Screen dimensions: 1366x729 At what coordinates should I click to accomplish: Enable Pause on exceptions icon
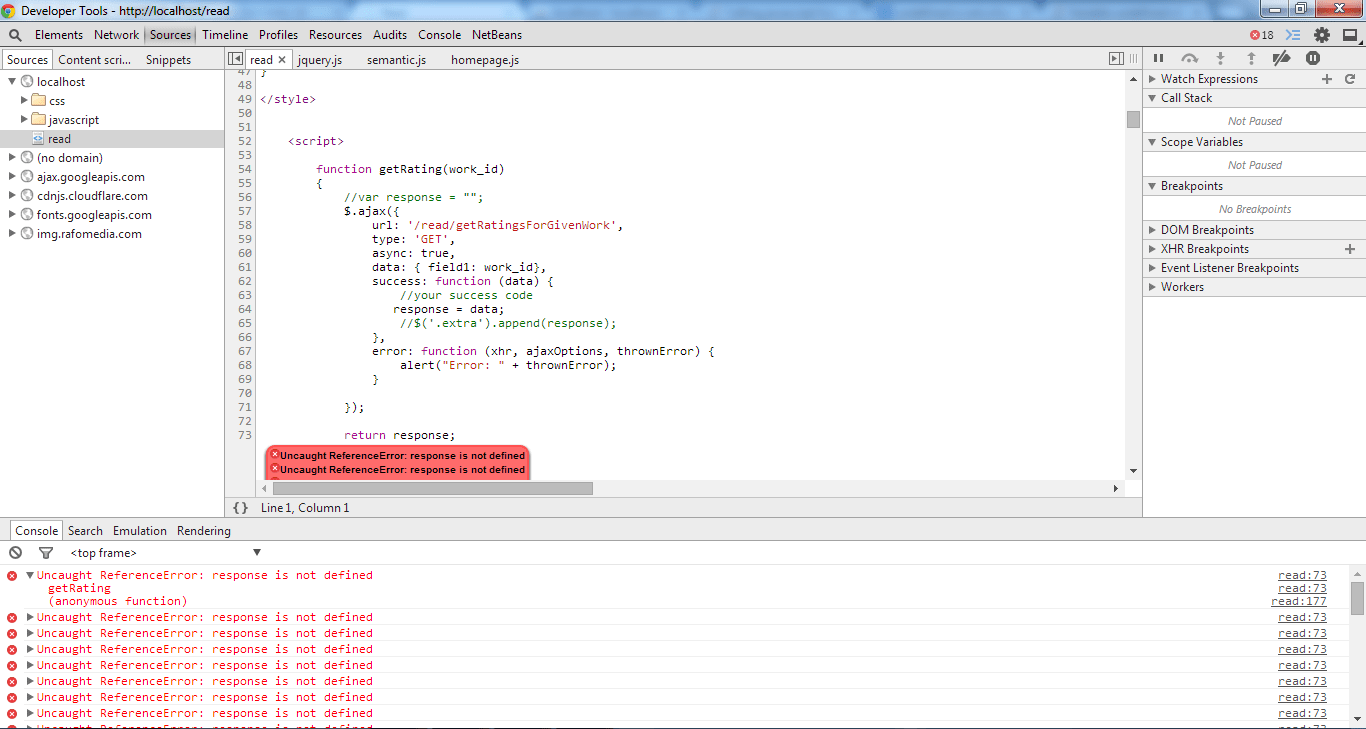point(1313,57)
